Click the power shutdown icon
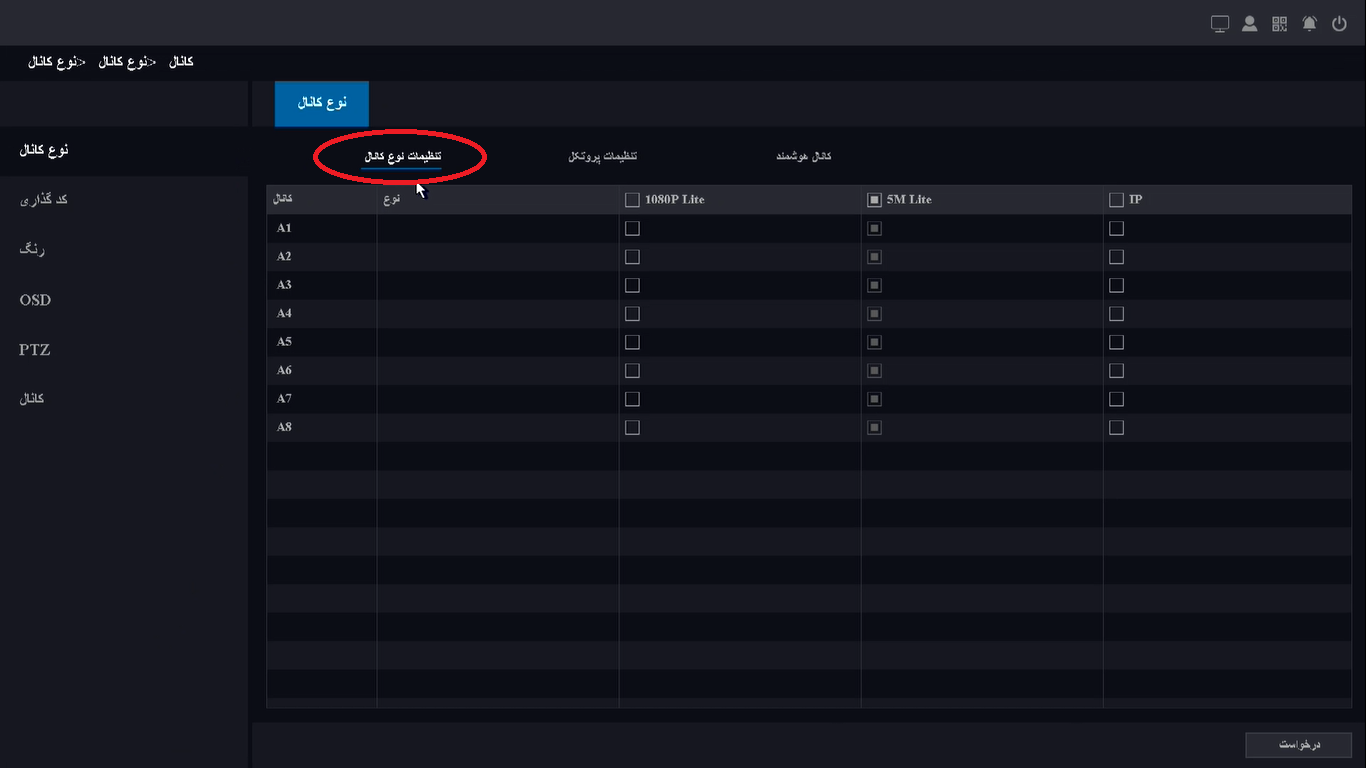The image size is (1366, 768). [1340, 24]
